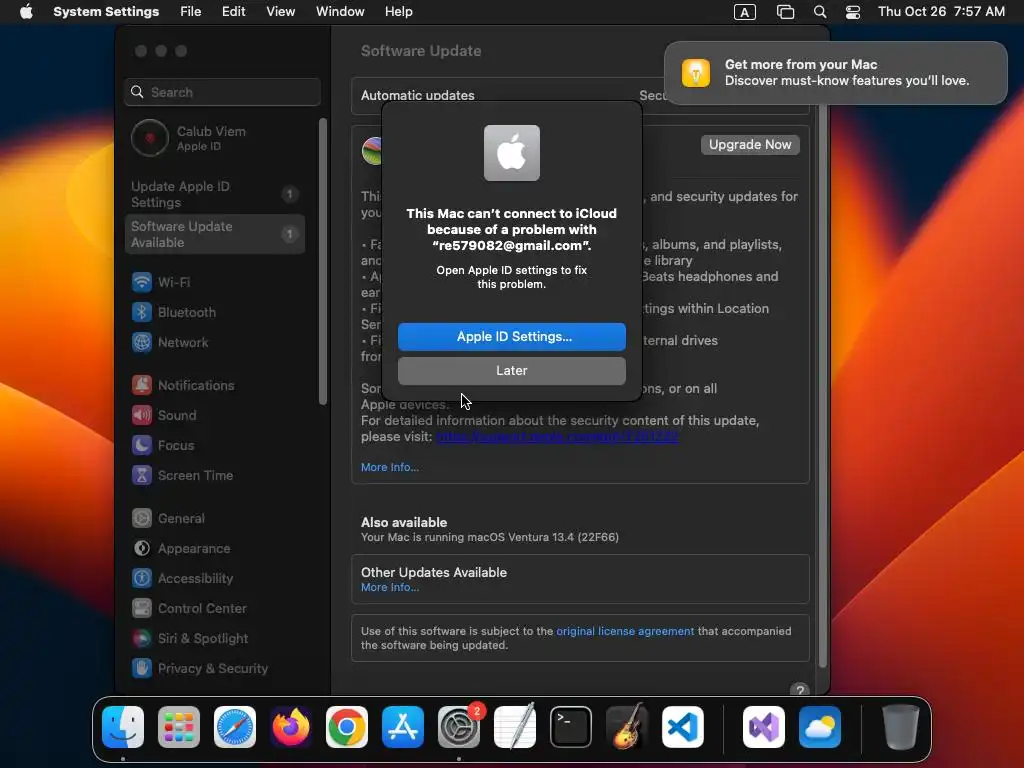This screenshot has width=1024, height=768.
Task: Click the Upgrade Now button
Action: [x=750, y=144]
